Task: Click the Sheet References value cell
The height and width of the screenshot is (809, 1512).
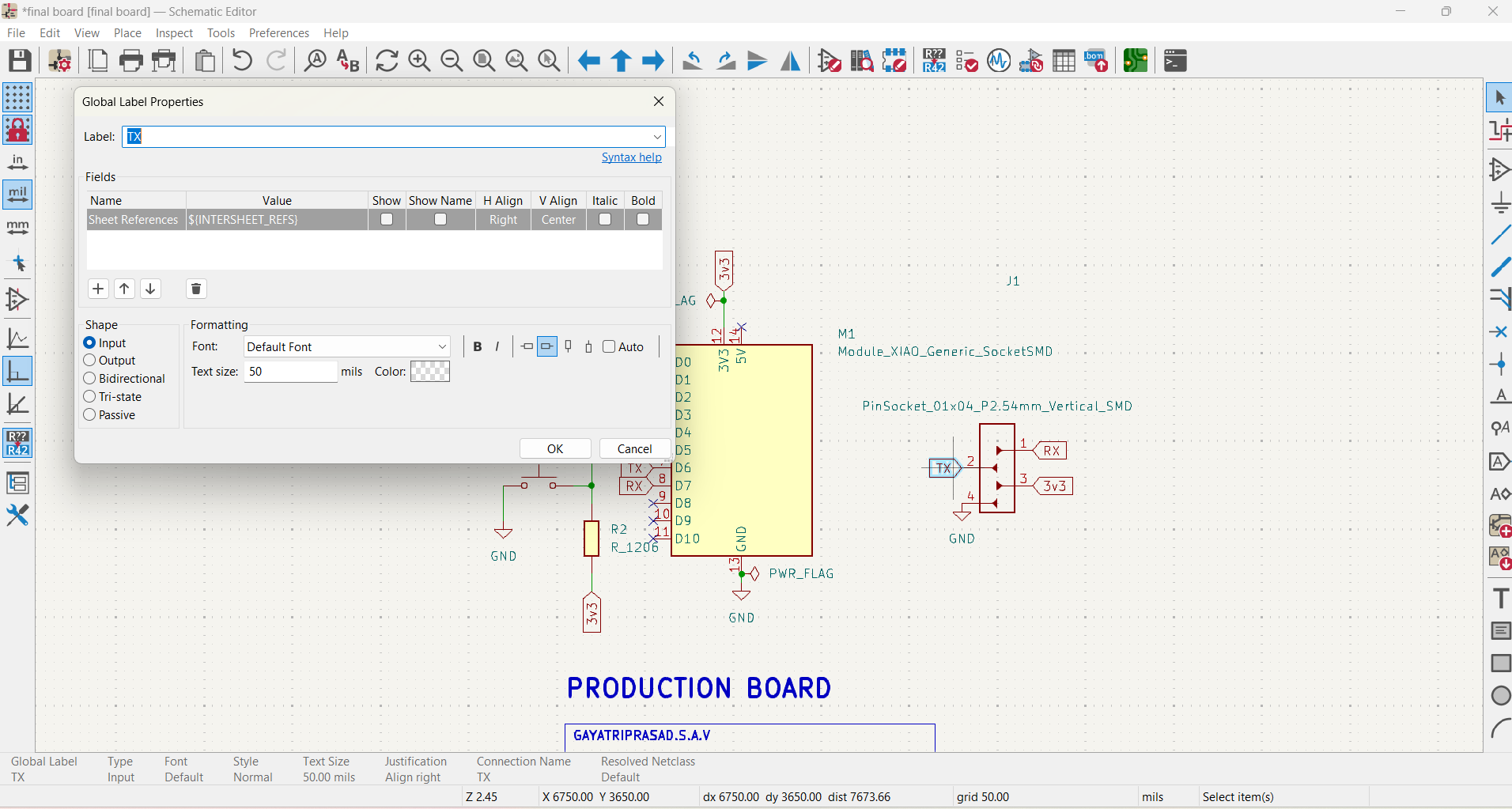Action: click(x=277, y=220)
